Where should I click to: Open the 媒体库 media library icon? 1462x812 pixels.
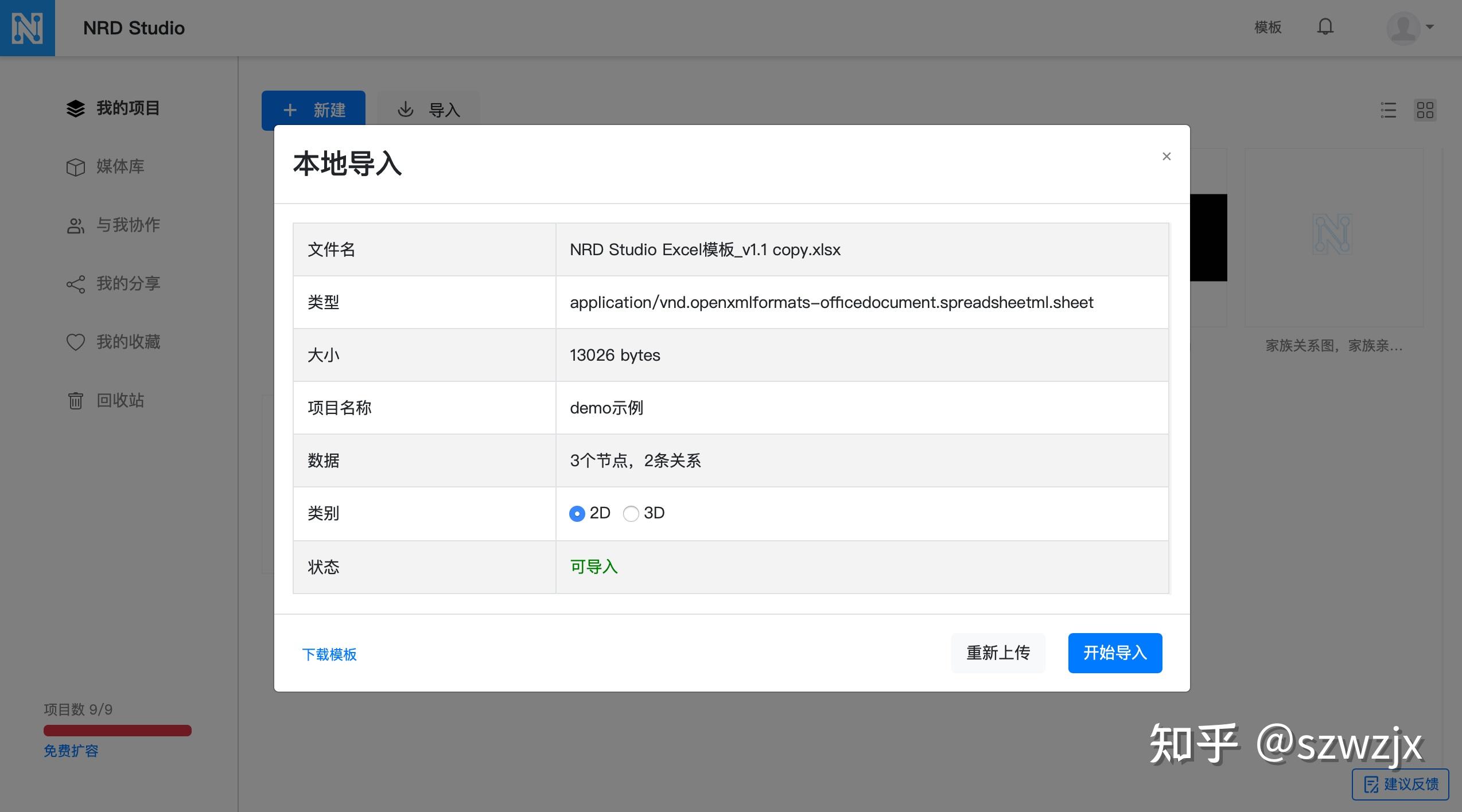click(x=76, y=167)
